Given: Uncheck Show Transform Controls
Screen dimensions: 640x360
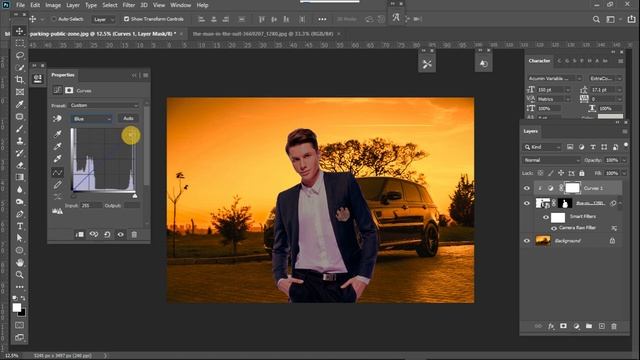Looking at the screenshot, I should 126,19.
